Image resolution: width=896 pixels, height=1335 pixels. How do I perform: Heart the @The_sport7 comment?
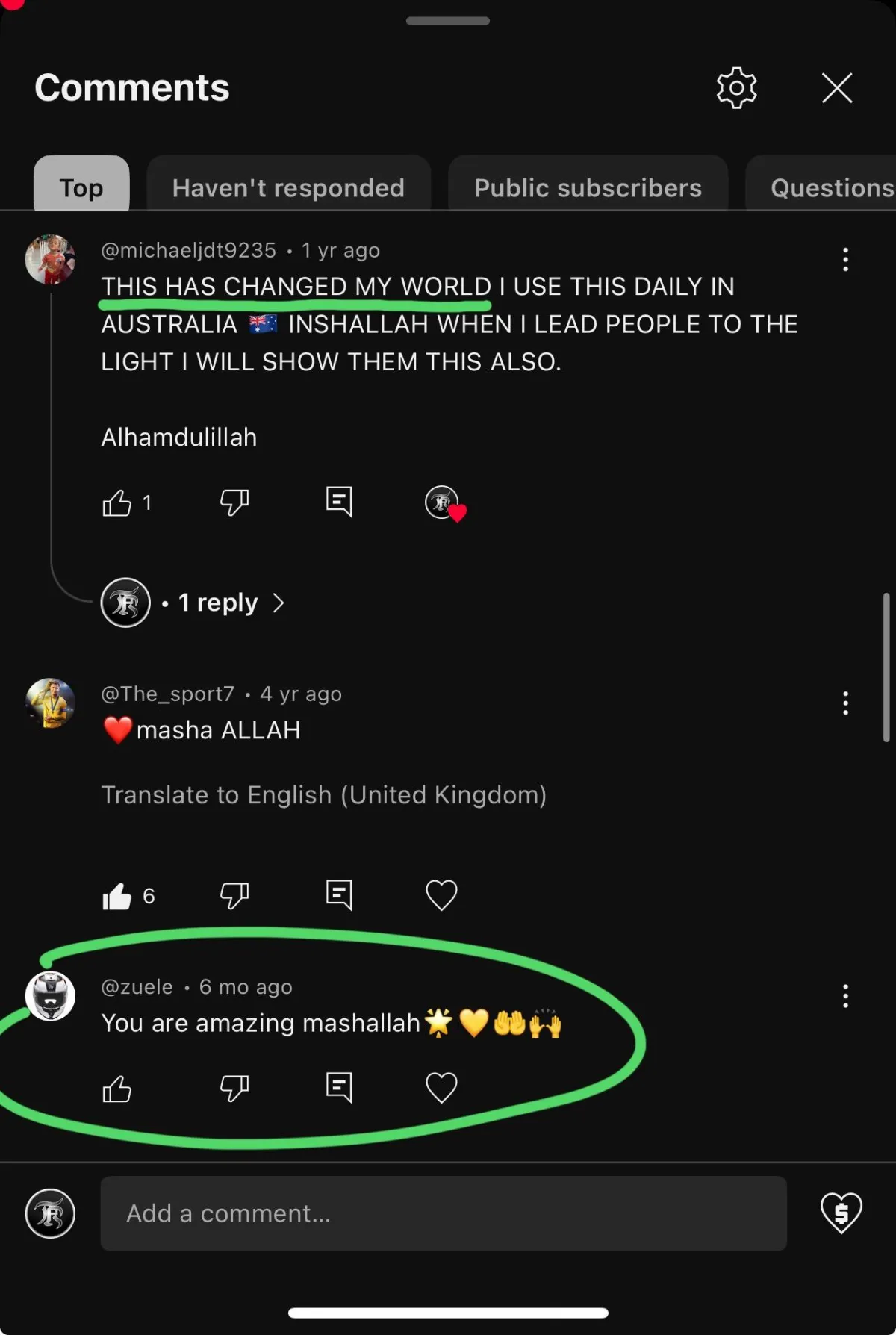[441, 895]
